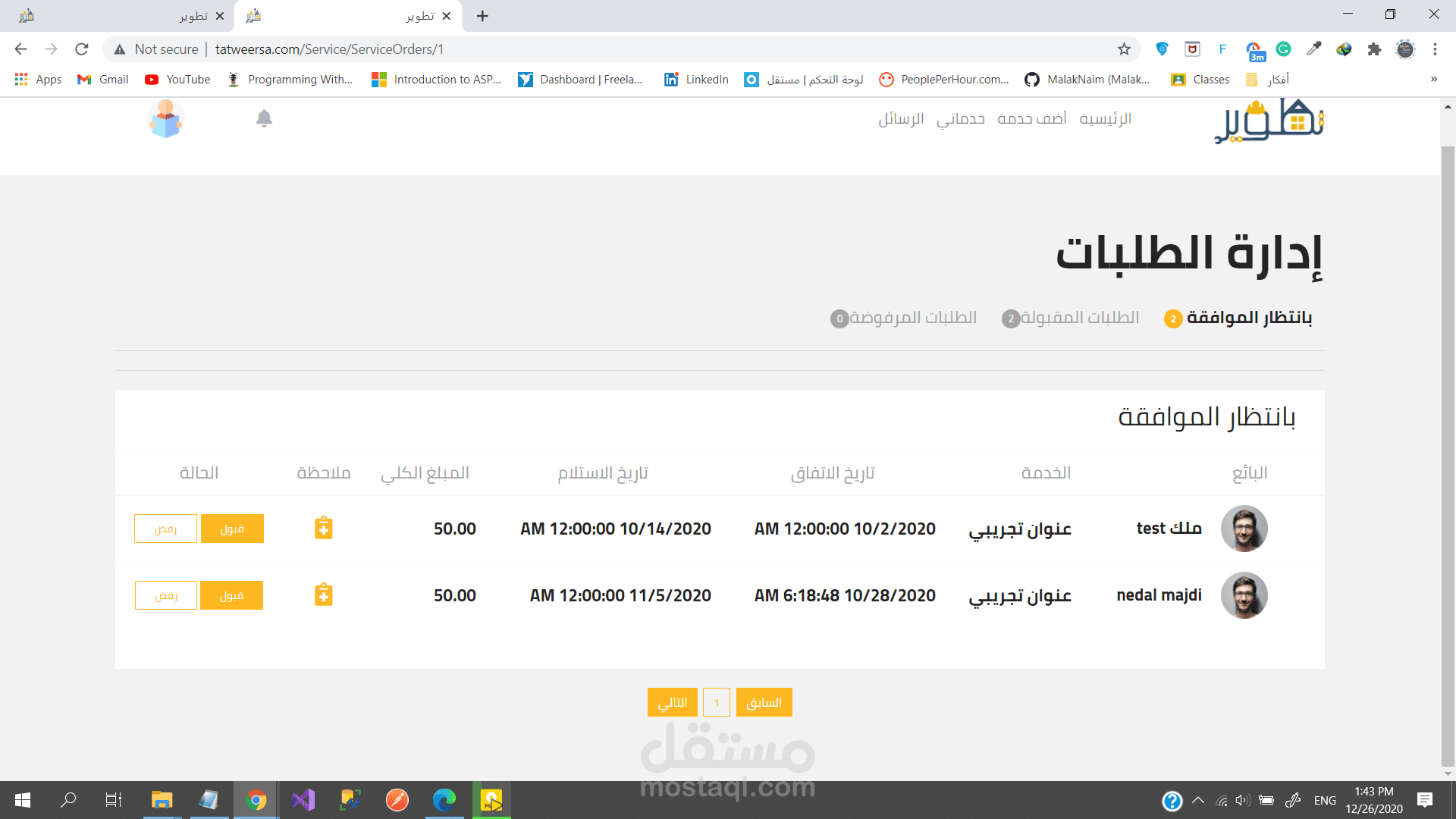The width and height of the screenshot is (1456, 819).
Task: Show hidden system tray icons
Action: click(x=1198, y=800)
